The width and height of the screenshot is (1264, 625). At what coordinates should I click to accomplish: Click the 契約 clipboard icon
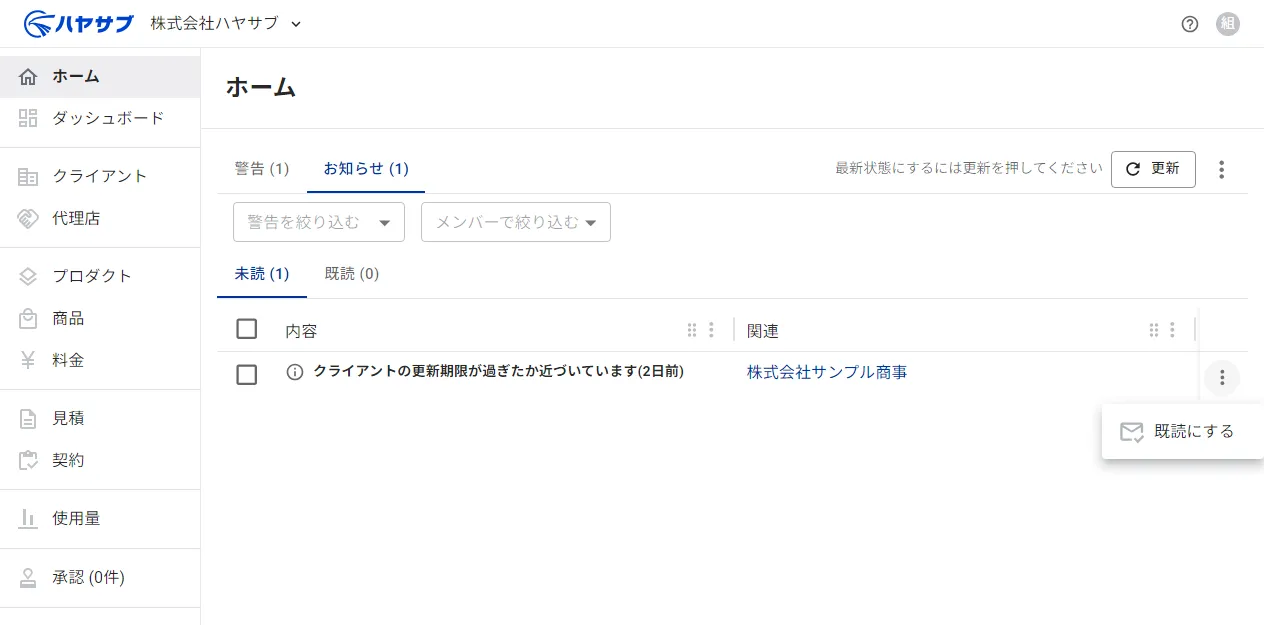pos(28,460)
